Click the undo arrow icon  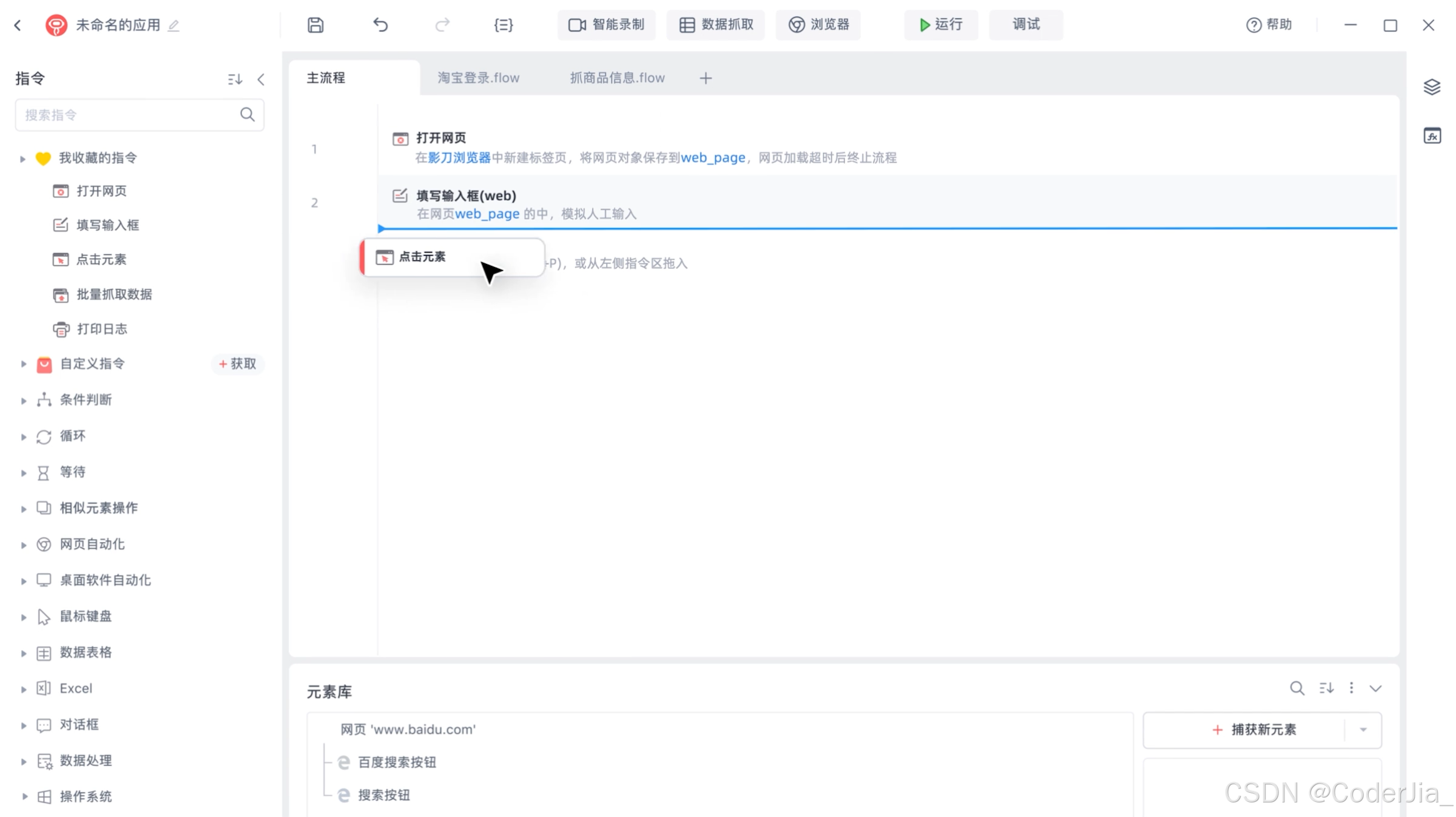pyautogui.click(x=380, y=25)
